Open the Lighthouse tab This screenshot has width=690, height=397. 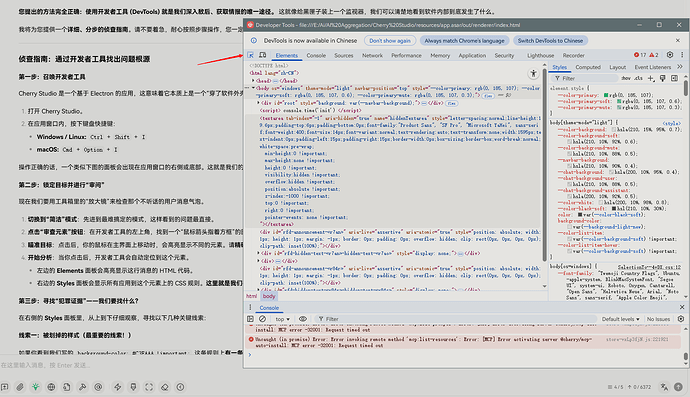click(541, 55)
